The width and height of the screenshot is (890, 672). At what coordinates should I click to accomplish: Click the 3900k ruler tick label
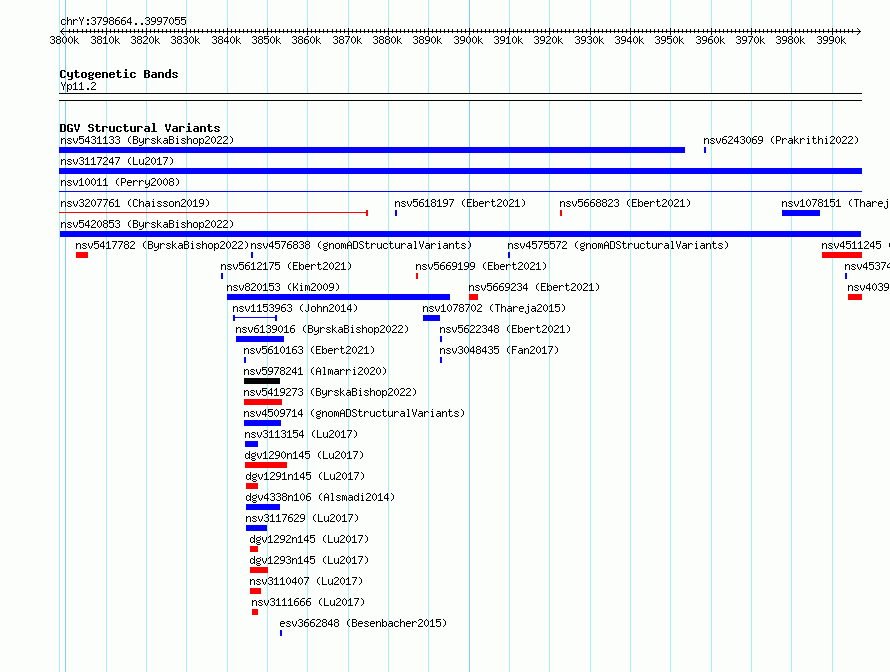468,40
